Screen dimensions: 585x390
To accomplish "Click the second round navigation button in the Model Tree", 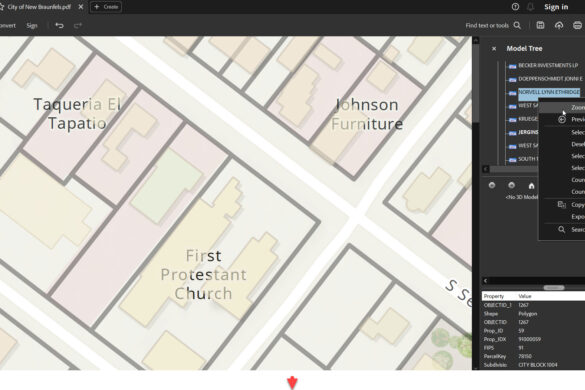I will pyautogui.click(x=512, y=185).
